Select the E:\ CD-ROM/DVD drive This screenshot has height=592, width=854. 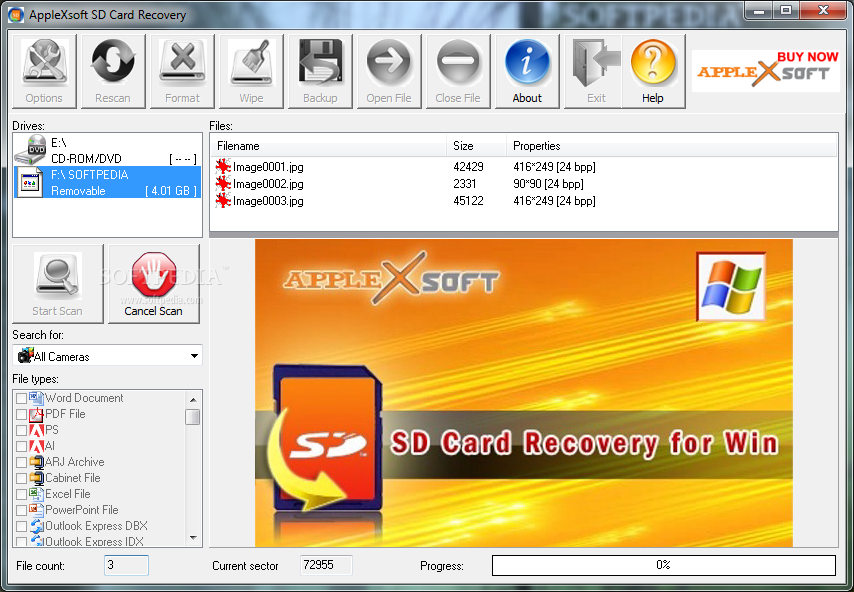tap(107, 150)
